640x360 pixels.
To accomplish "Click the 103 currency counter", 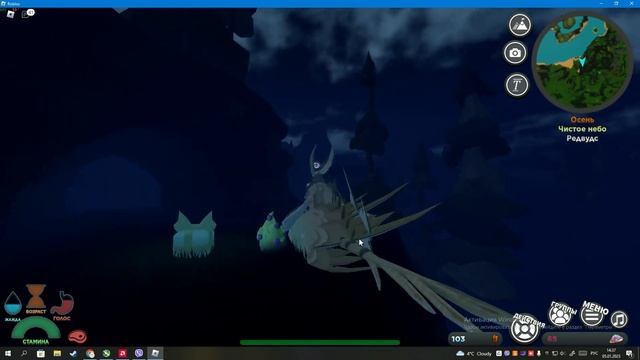I will click(x=475, y=339).
